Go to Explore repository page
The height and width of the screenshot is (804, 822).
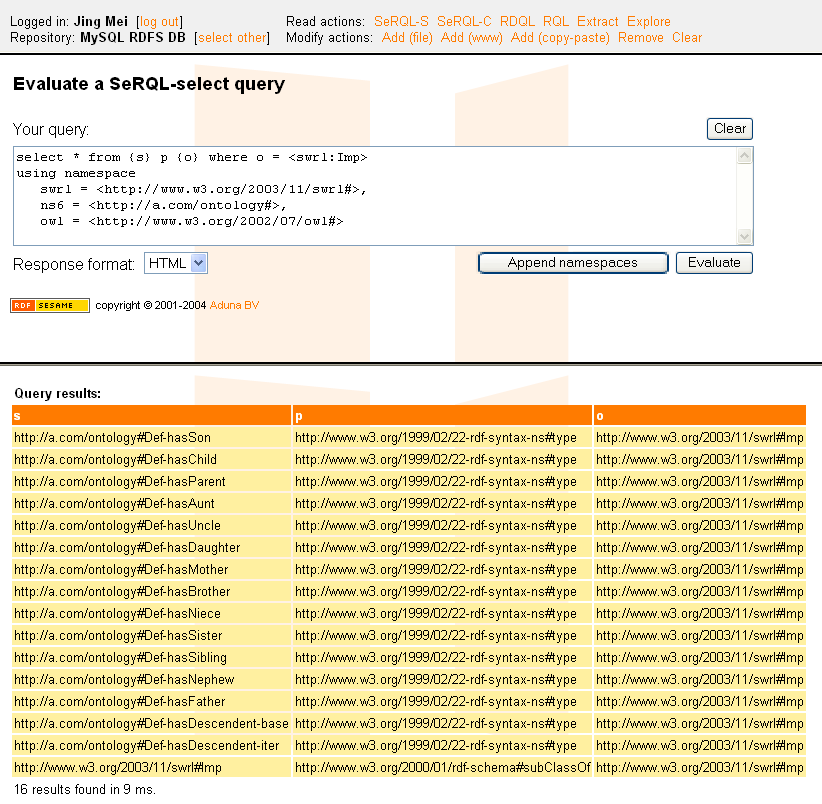(649, 21)
